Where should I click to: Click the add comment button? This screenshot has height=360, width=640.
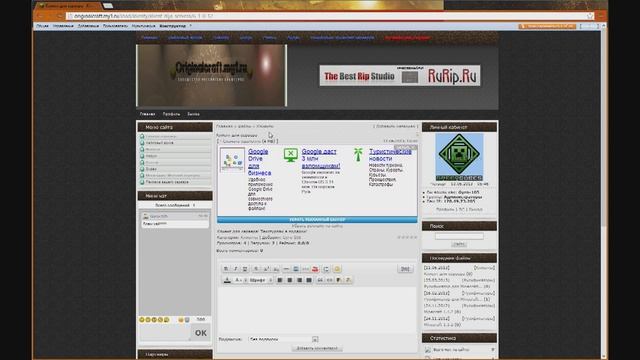point(317,348)
